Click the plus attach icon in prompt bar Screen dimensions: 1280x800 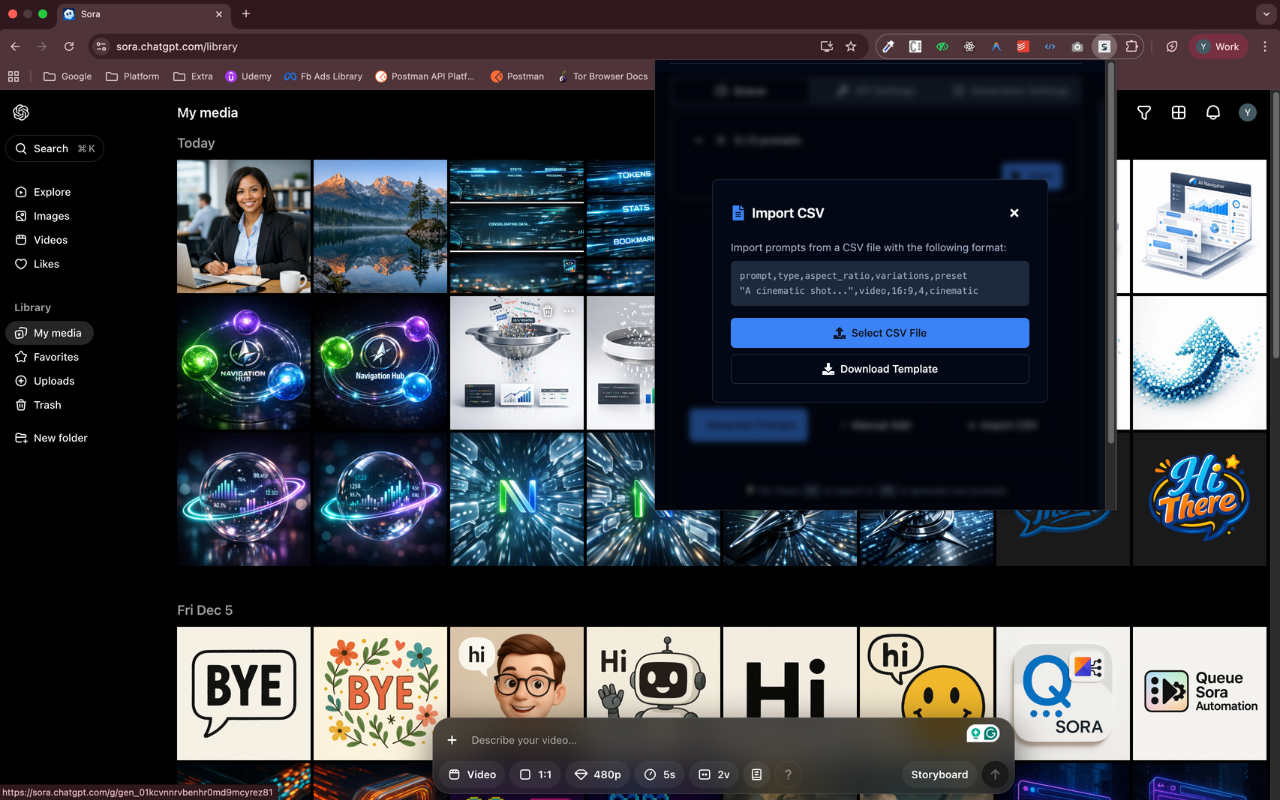click(452, 740)
